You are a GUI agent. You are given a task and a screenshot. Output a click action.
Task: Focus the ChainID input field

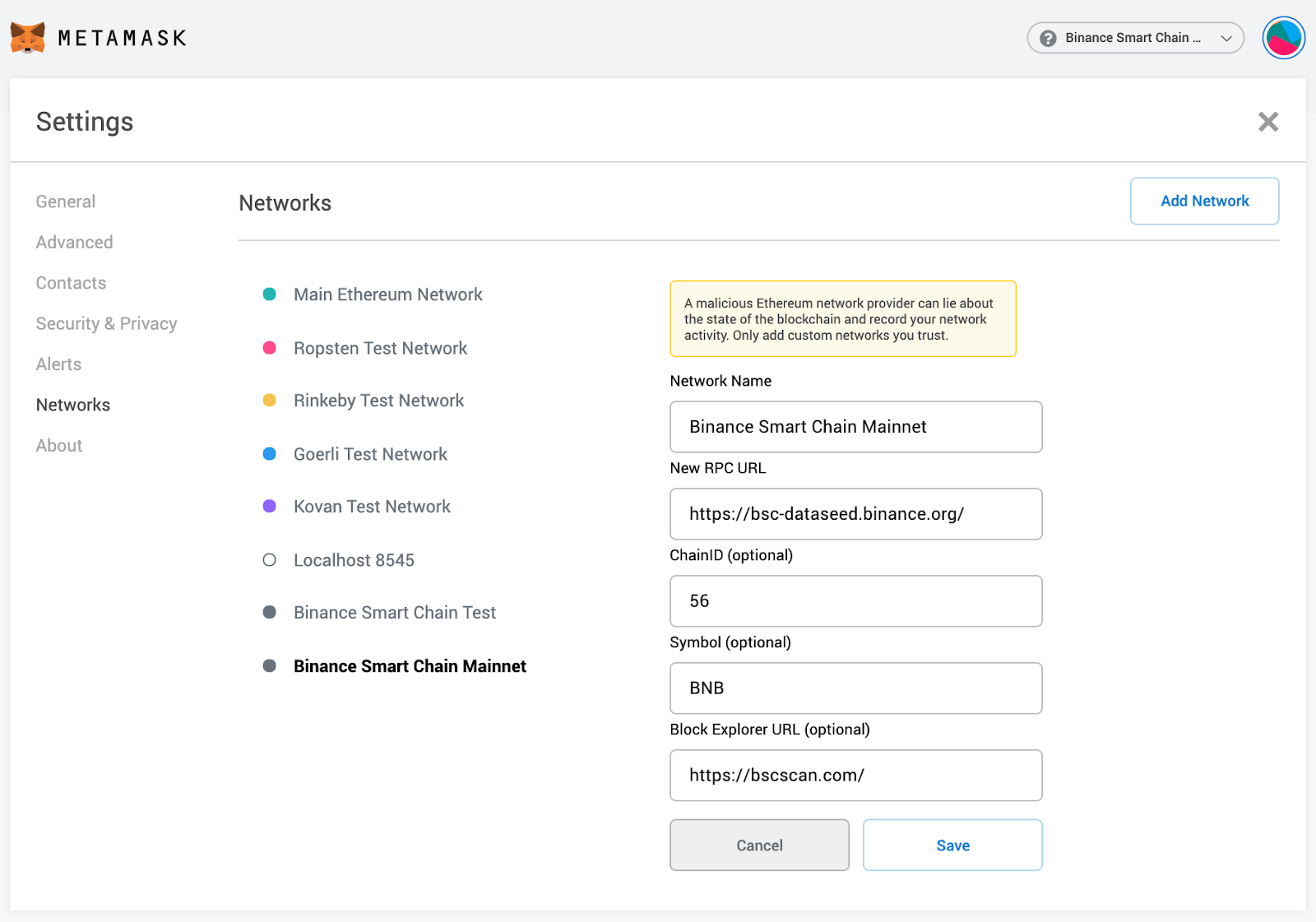click(x=855, y=601)
